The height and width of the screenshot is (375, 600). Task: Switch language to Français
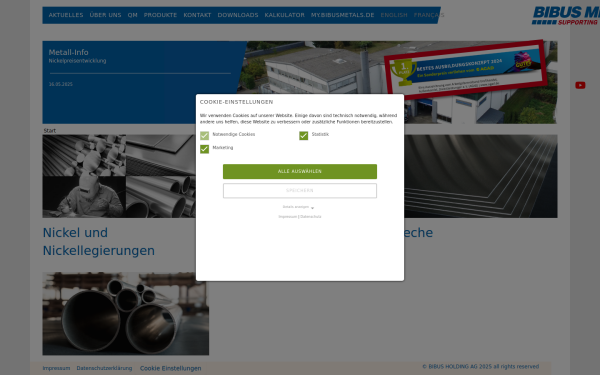(429, 15)
